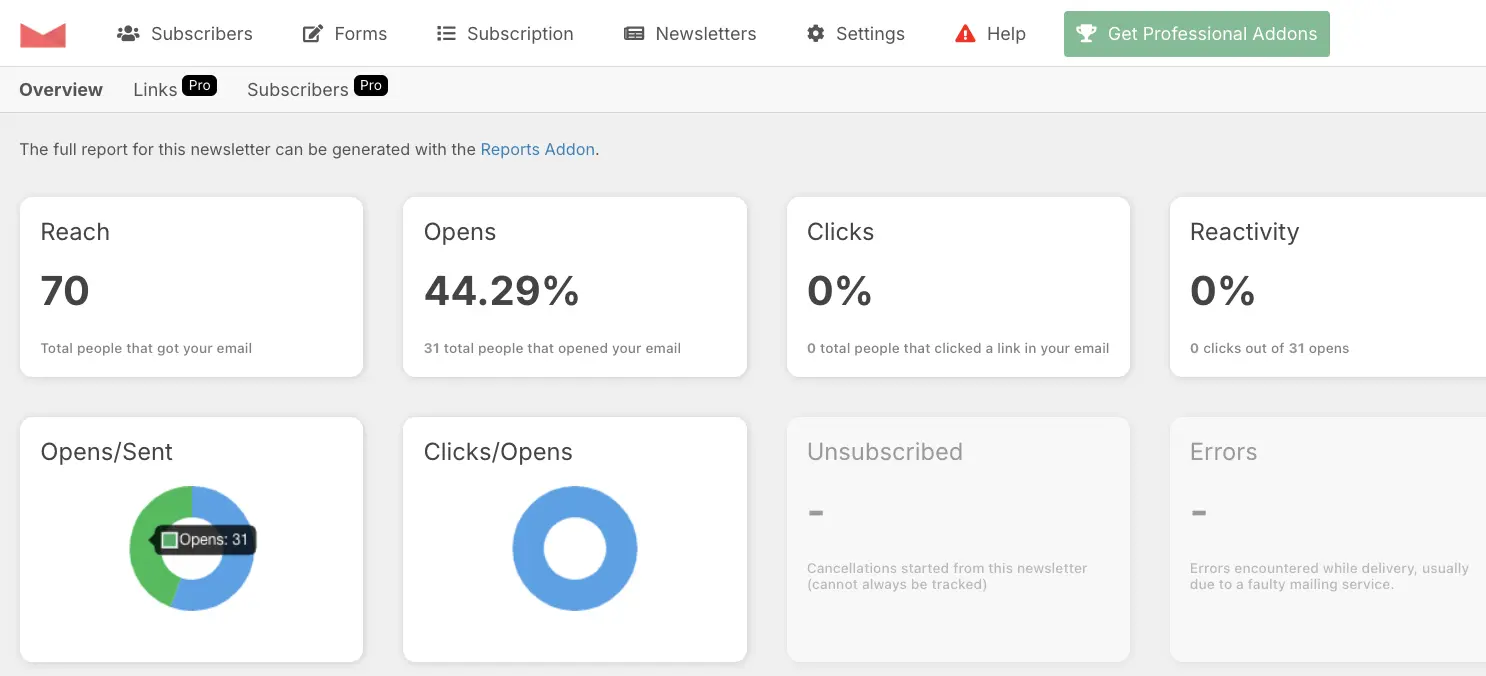Image resolution: width=1486 pixels, height=676 pixels.
Task: Switch to the Overview tab
Action: pos(60,89)
